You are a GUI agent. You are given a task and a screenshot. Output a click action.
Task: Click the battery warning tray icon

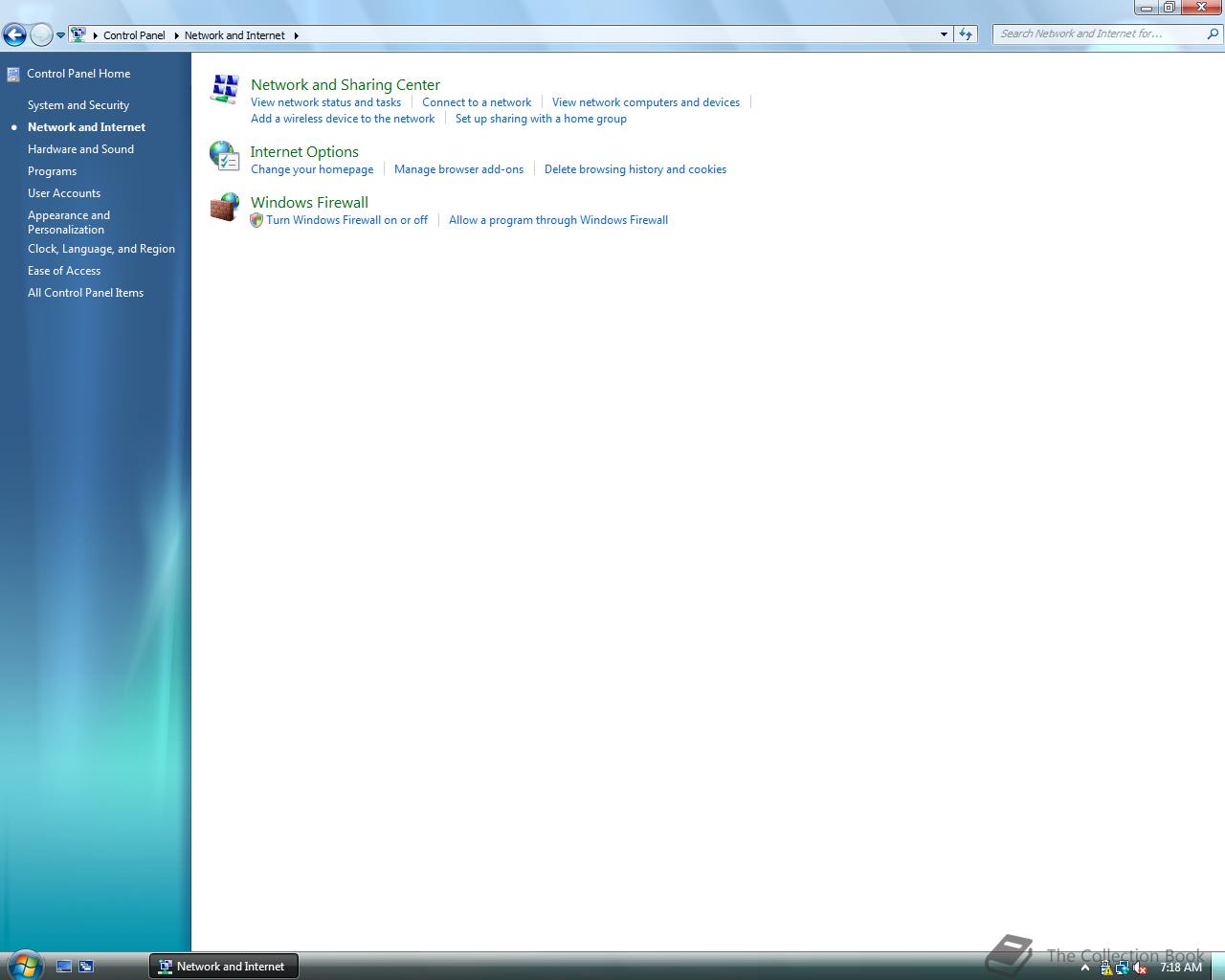point(1105,968)
